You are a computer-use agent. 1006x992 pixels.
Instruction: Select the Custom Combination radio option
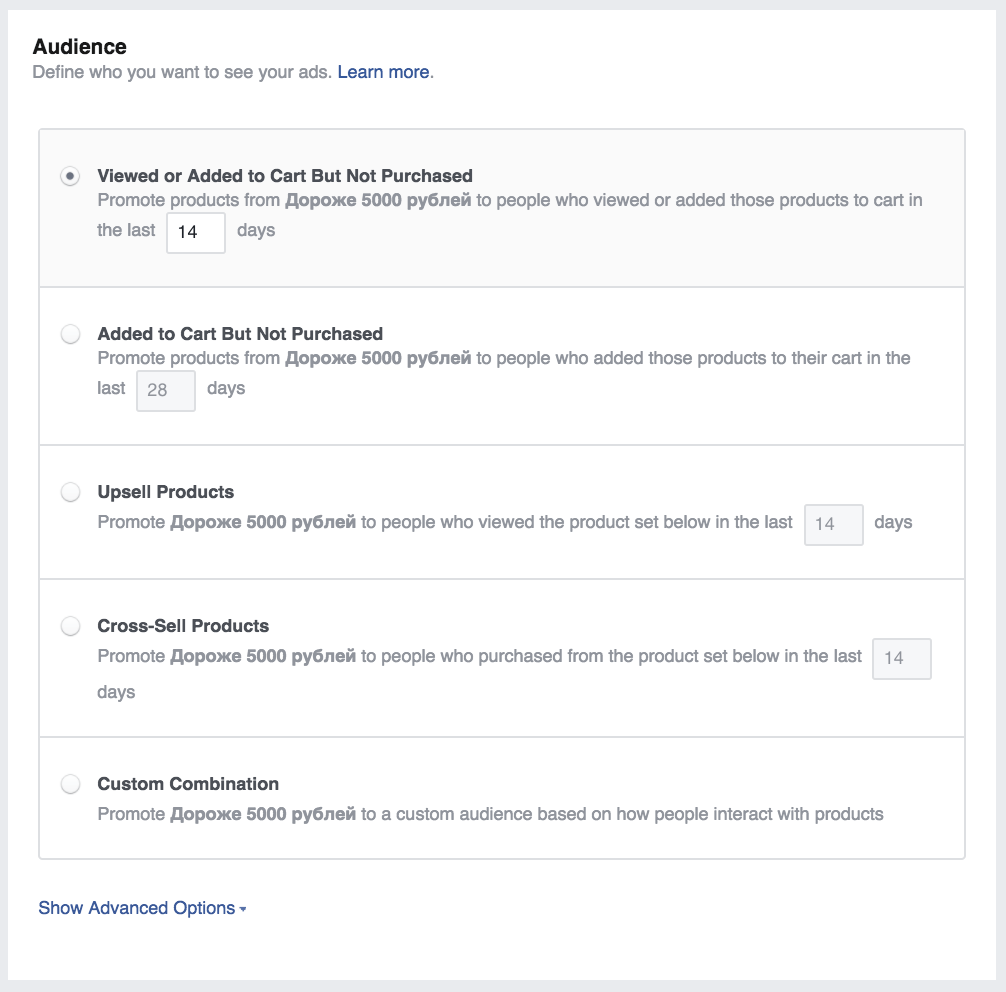click(x=70, y=784)
